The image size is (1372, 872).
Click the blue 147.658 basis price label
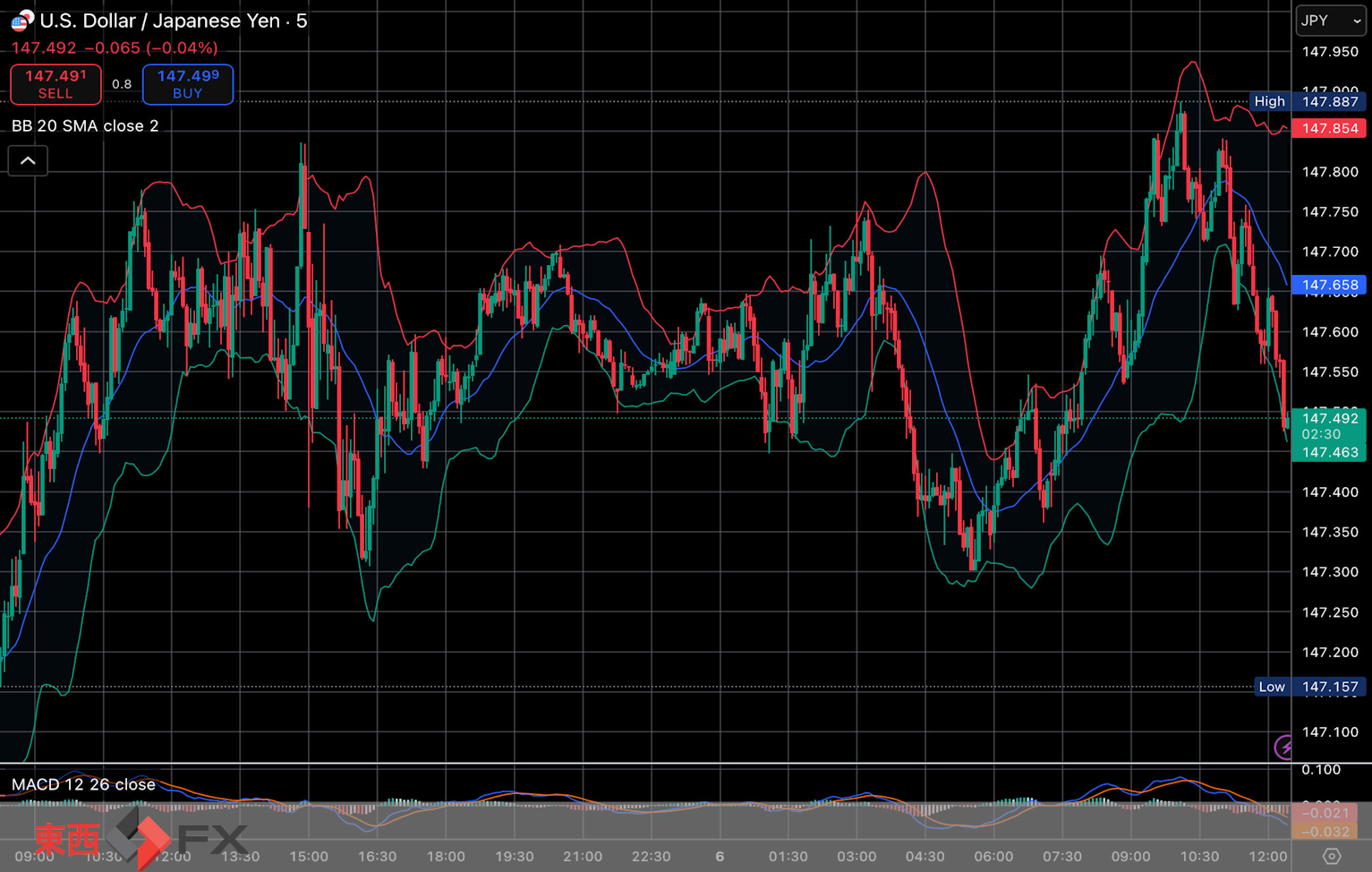tap(1329, 285)
